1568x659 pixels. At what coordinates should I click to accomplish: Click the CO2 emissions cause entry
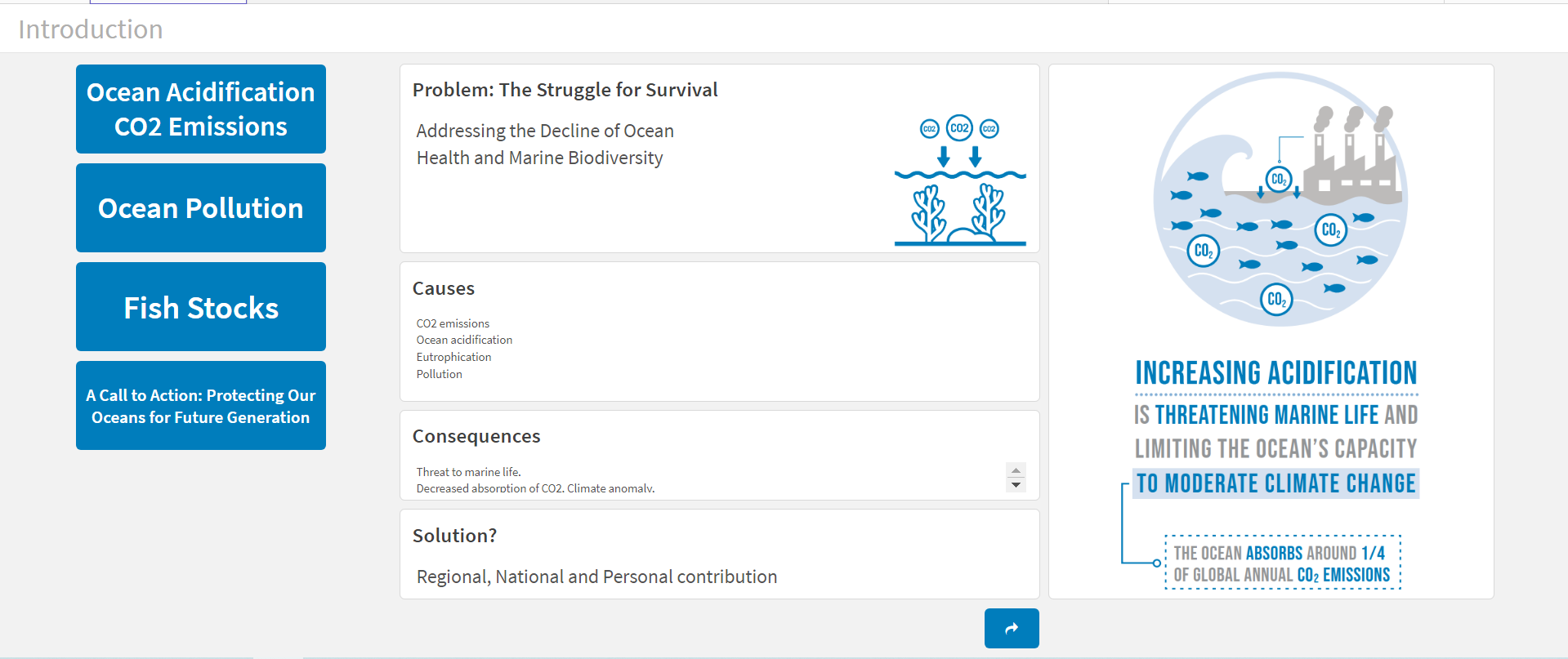pyautogui.click(x=453, y=323)
